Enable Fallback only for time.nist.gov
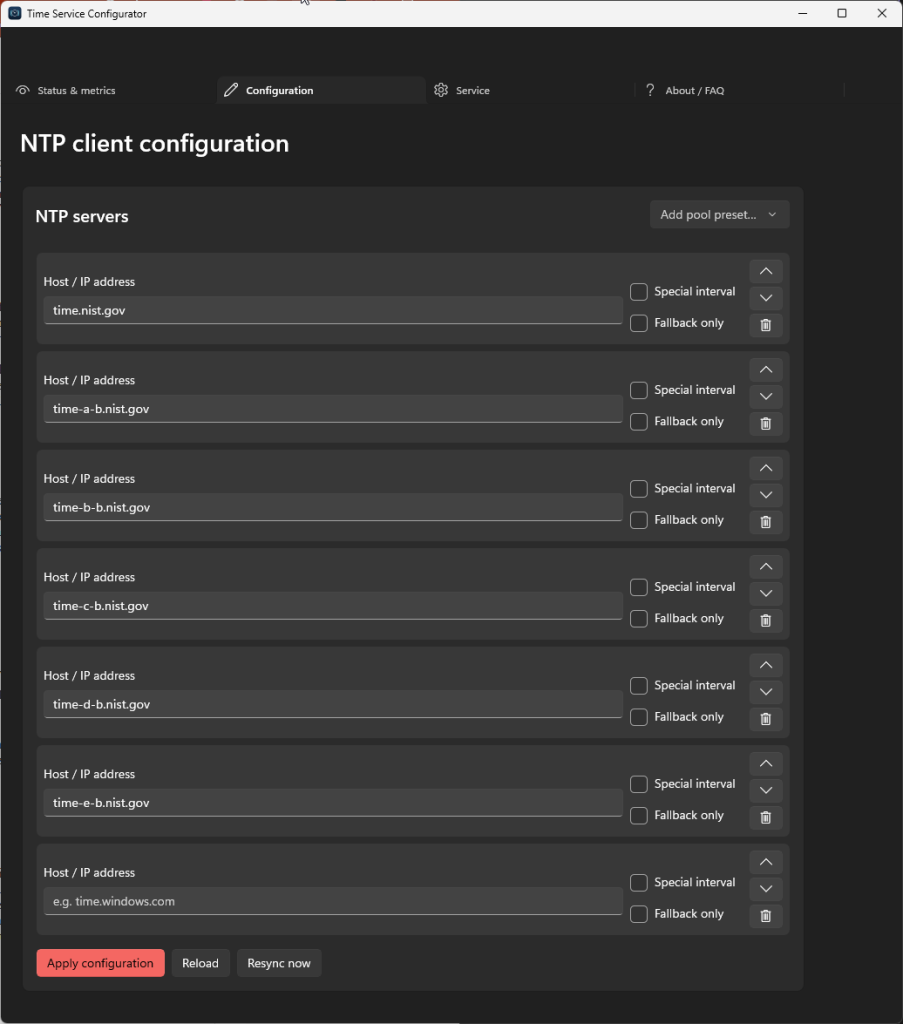This screenshot has height=1024, width=903. pos(639,323)
